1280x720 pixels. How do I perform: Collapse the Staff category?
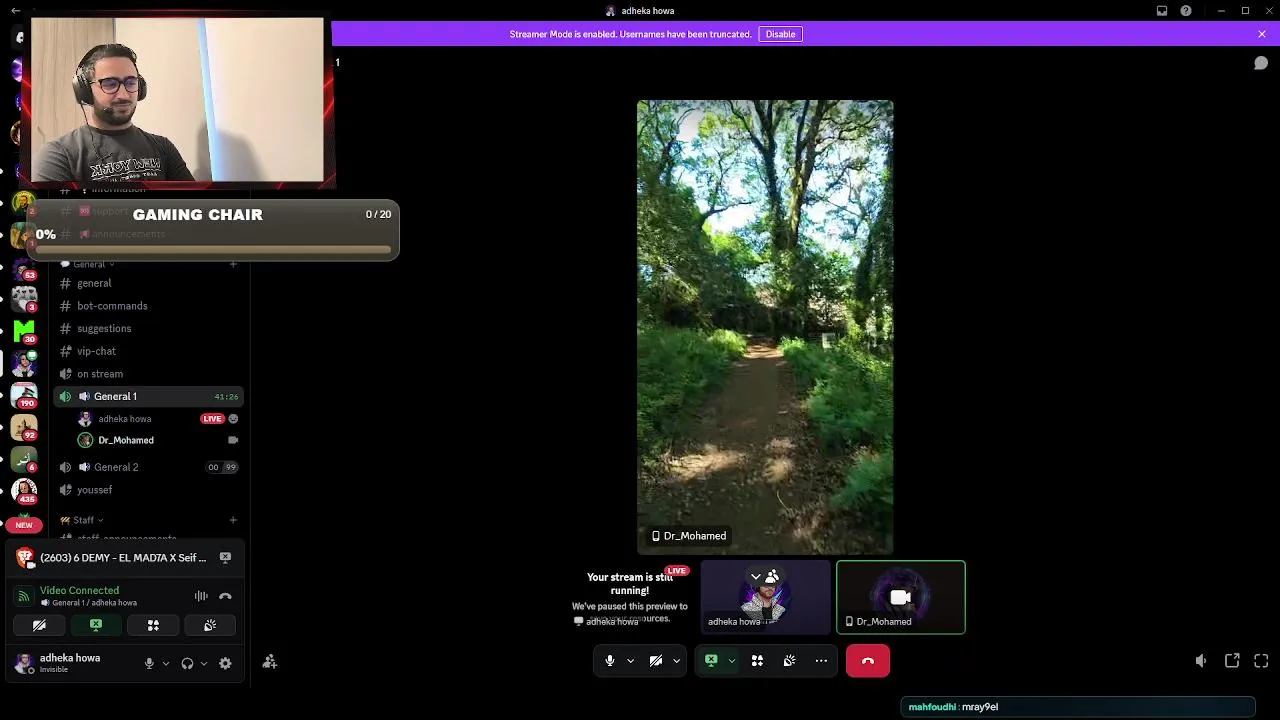click(x=82, y=520)
